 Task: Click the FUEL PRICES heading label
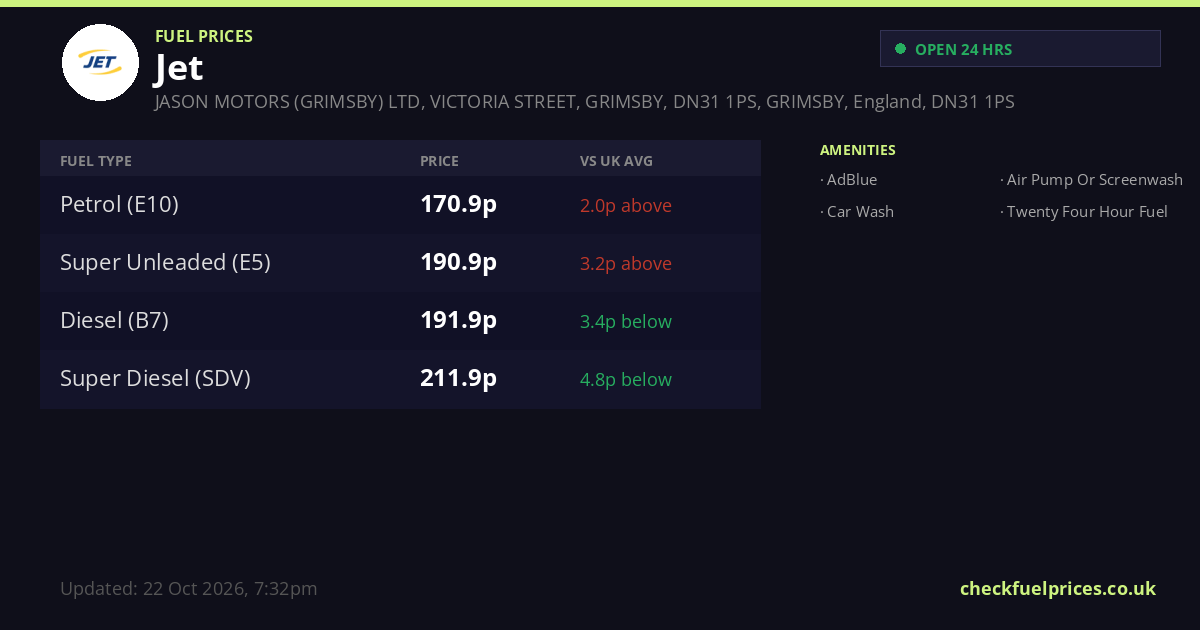pos(204,36)
